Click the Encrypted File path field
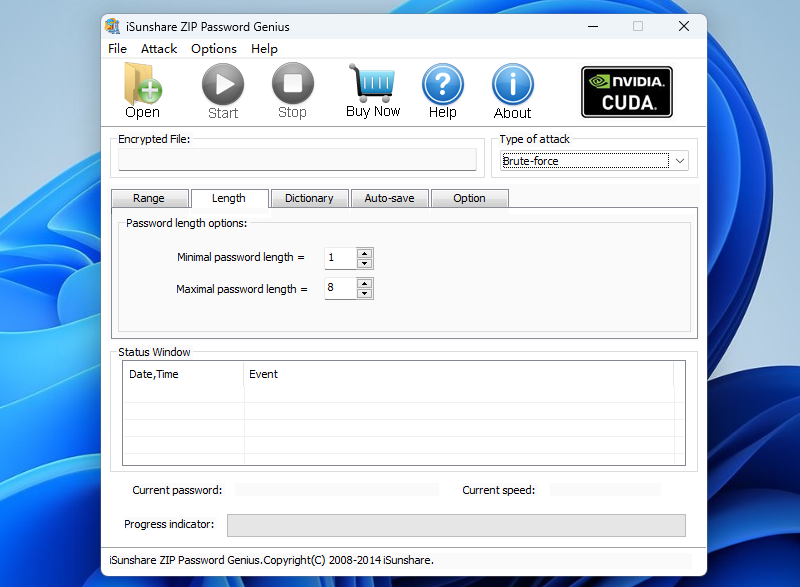Screen dimensions: 800x587 click(x=297, y=160)
